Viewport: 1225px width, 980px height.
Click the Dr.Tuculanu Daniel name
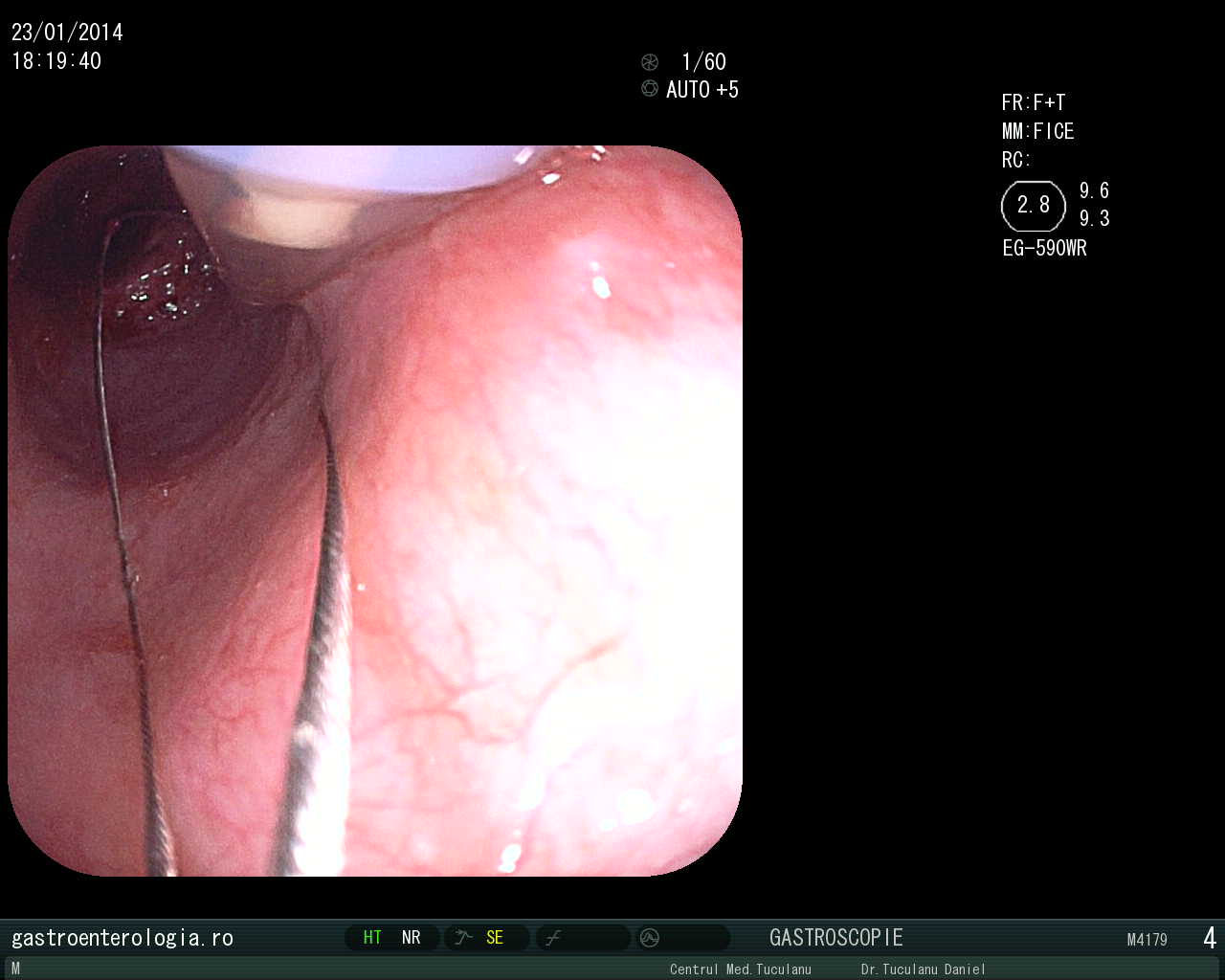[923, 969]
